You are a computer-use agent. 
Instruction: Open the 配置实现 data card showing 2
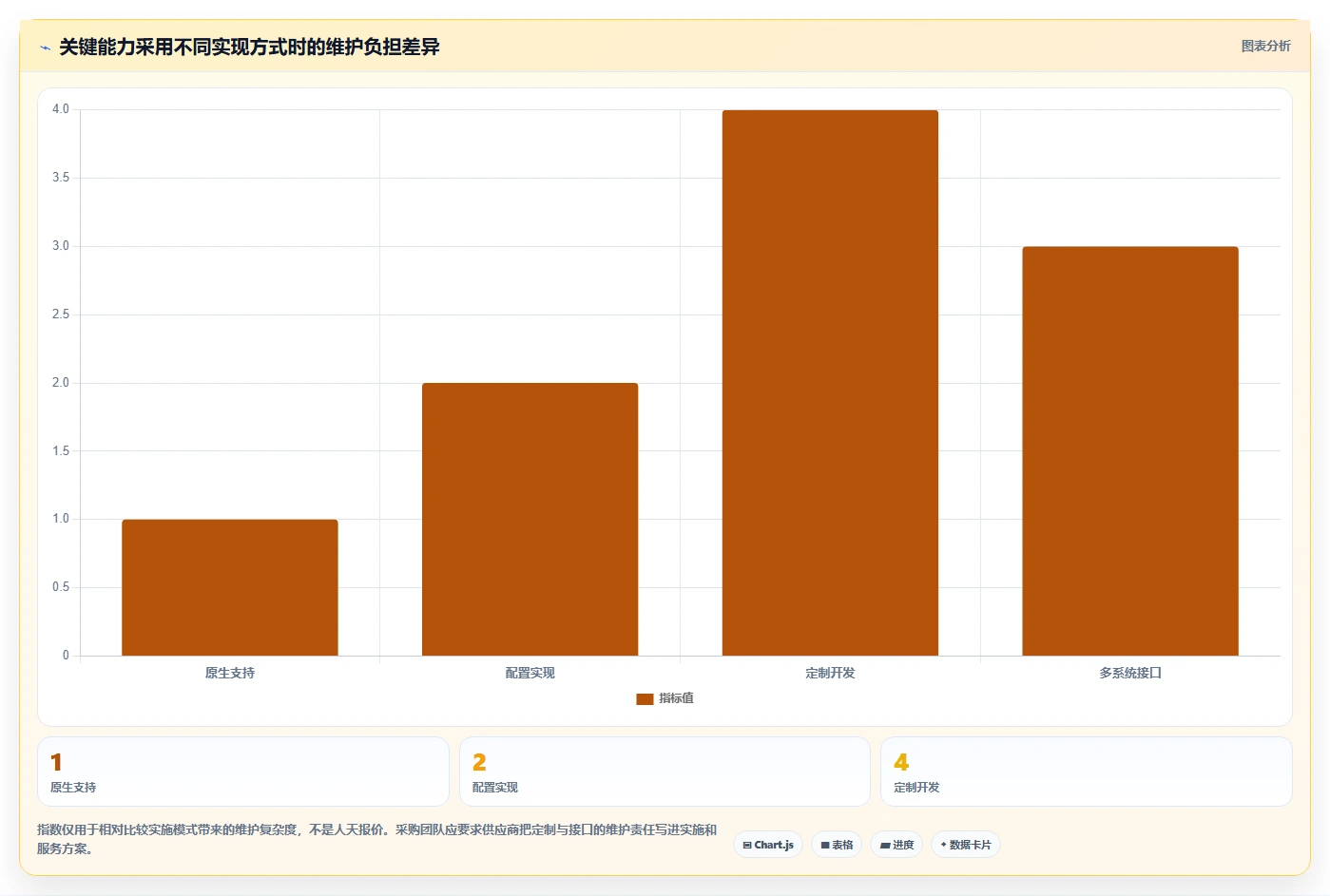point(665,772)
